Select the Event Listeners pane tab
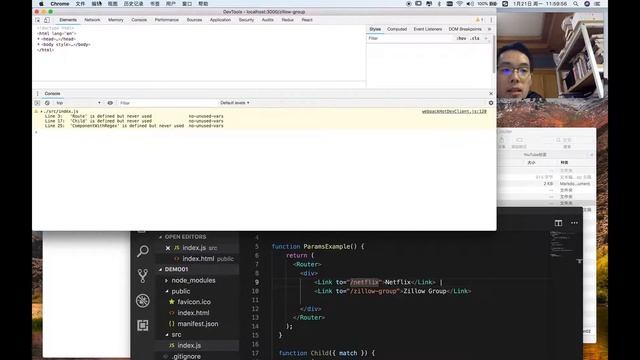The width and height of the screenshot is (640, 360). 427,29
